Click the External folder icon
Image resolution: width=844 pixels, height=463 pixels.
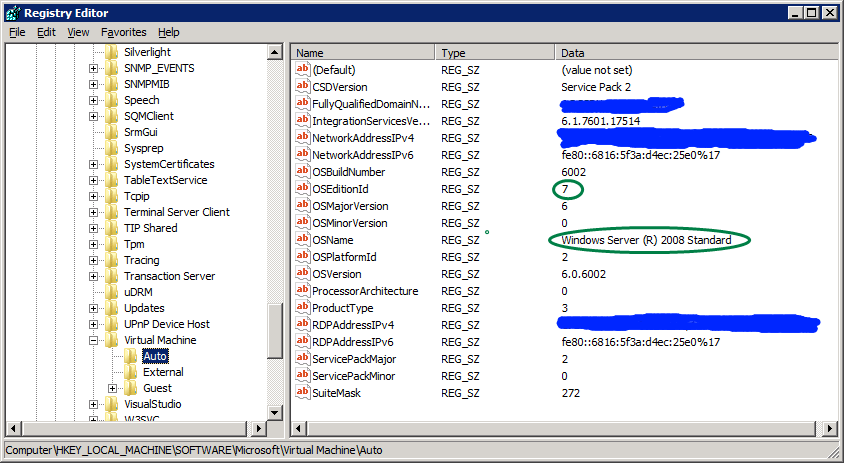[130, 372]
